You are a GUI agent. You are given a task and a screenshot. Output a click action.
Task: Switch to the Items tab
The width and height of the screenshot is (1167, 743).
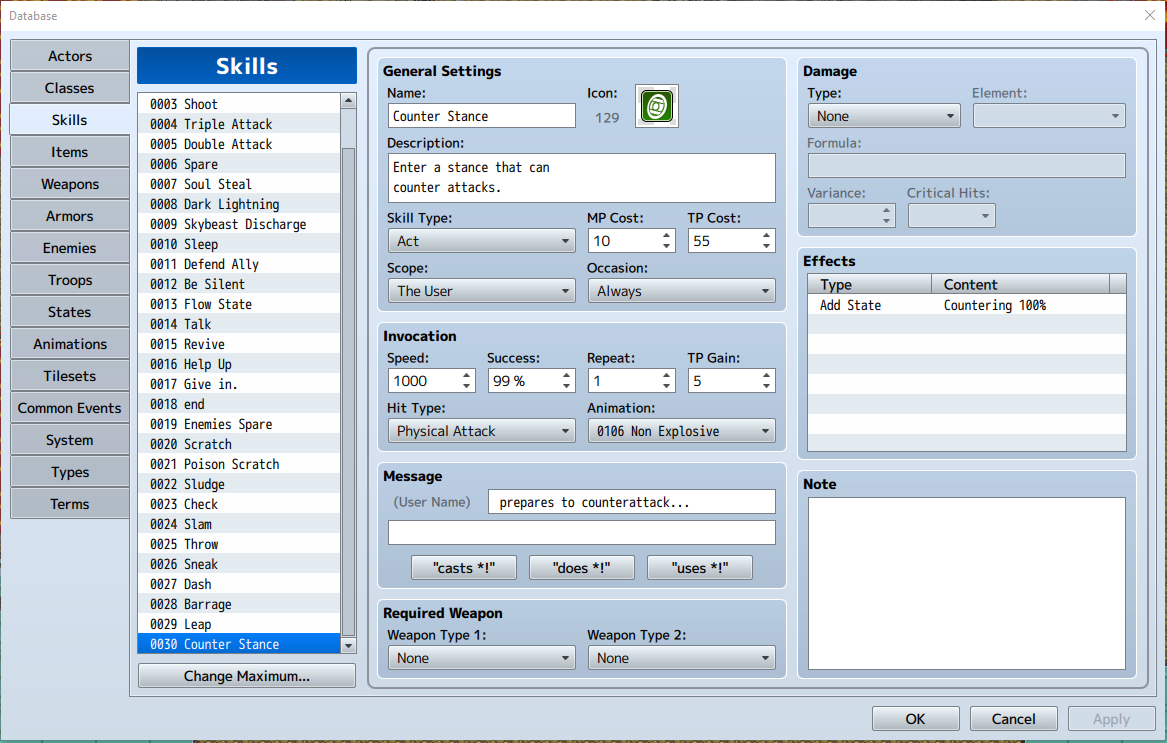click(x=70, y=152)
